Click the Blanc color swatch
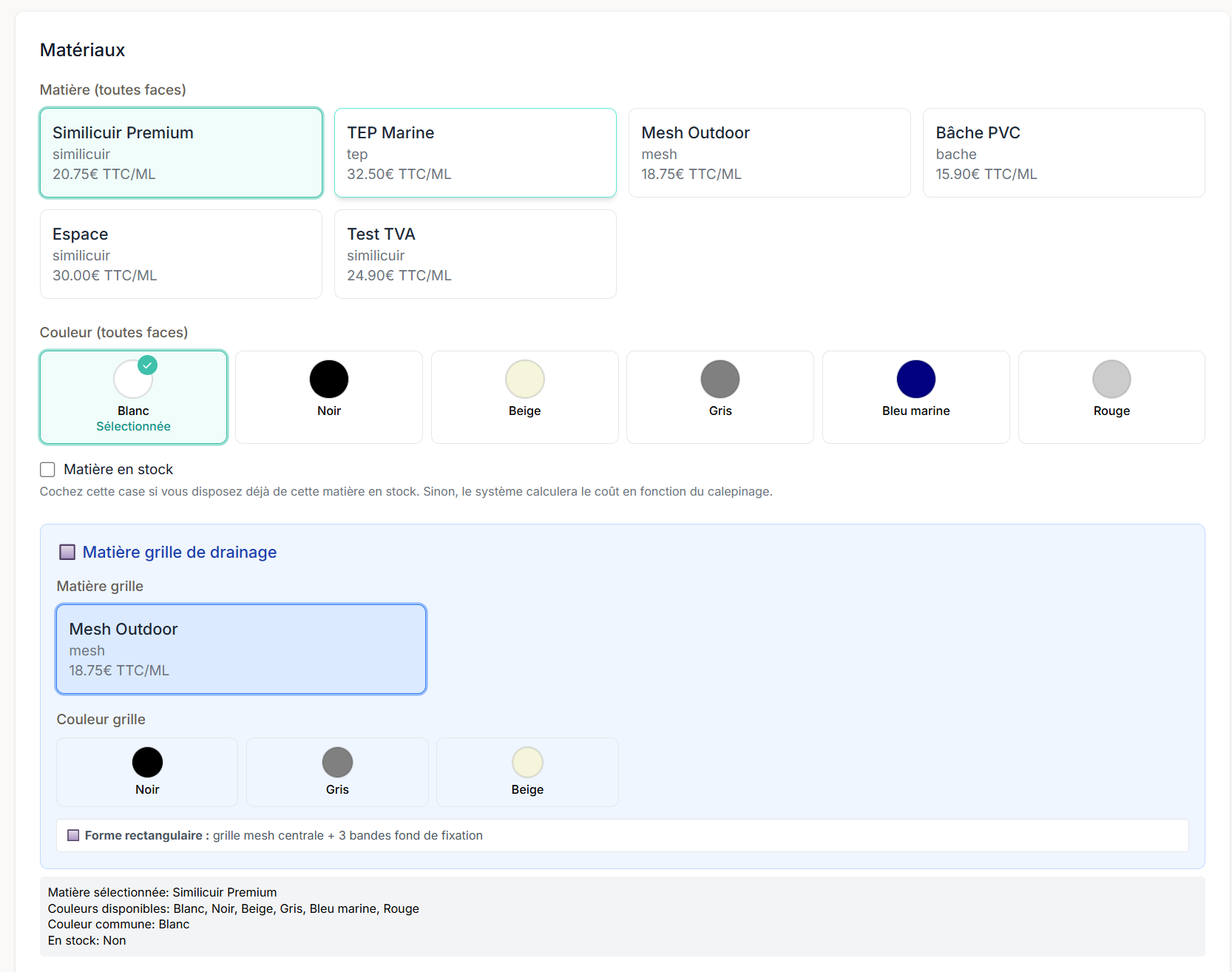 [x=132, y=381]
